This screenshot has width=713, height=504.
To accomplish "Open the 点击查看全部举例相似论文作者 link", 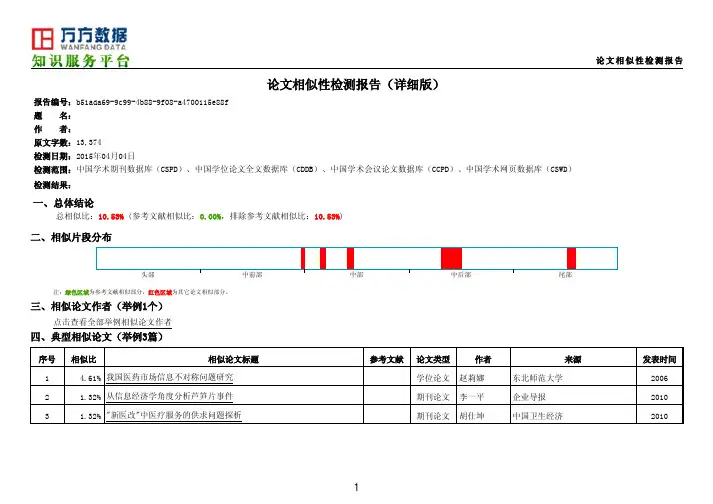I will click(x=111, y=322).
